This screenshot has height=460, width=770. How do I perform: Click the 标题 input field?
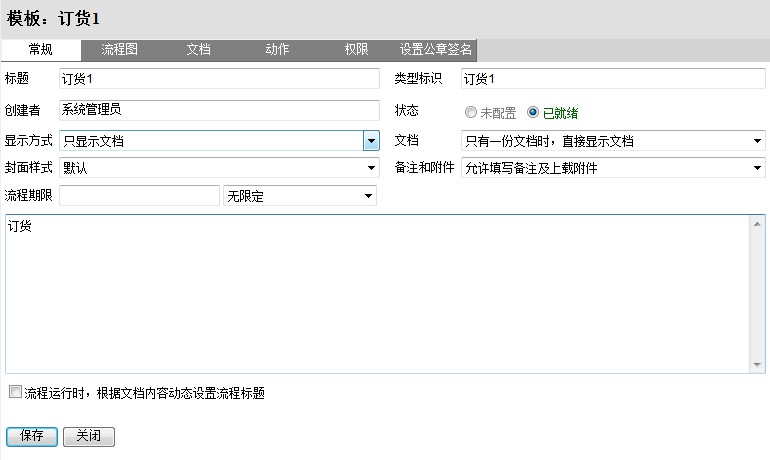point(219,79)
